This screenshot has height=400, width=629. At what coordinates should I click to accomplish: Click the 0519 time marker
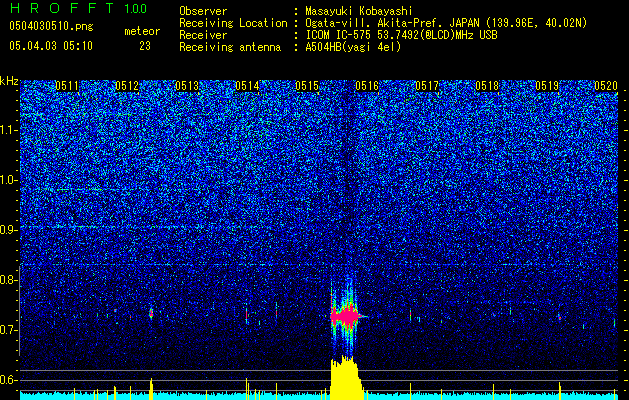(x=547, y=86)
